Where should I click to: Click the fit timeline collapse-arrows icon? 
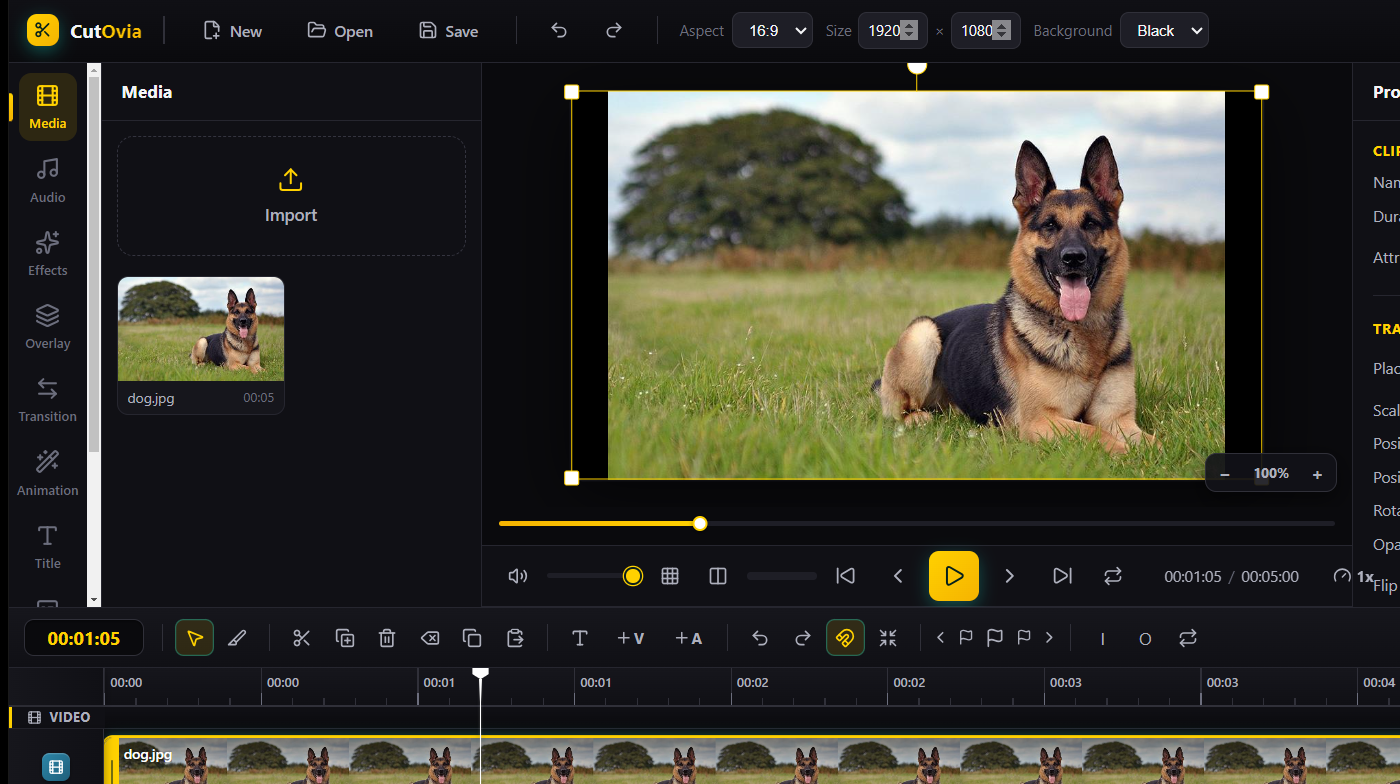pos(888,638)
